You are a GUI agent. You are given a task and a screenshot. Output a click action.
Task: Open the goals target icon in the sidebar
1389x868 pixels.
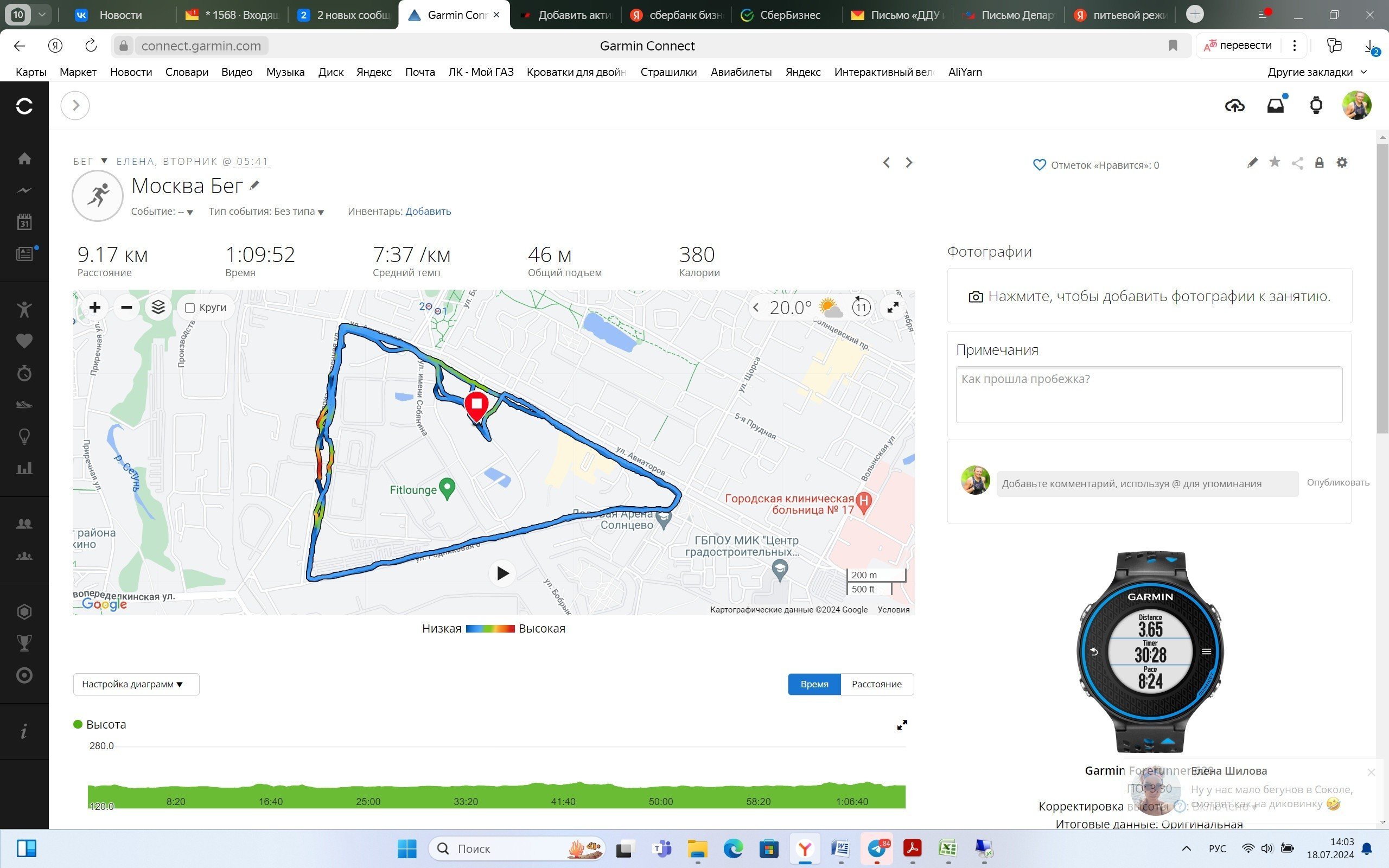click(x=24, y=675)
